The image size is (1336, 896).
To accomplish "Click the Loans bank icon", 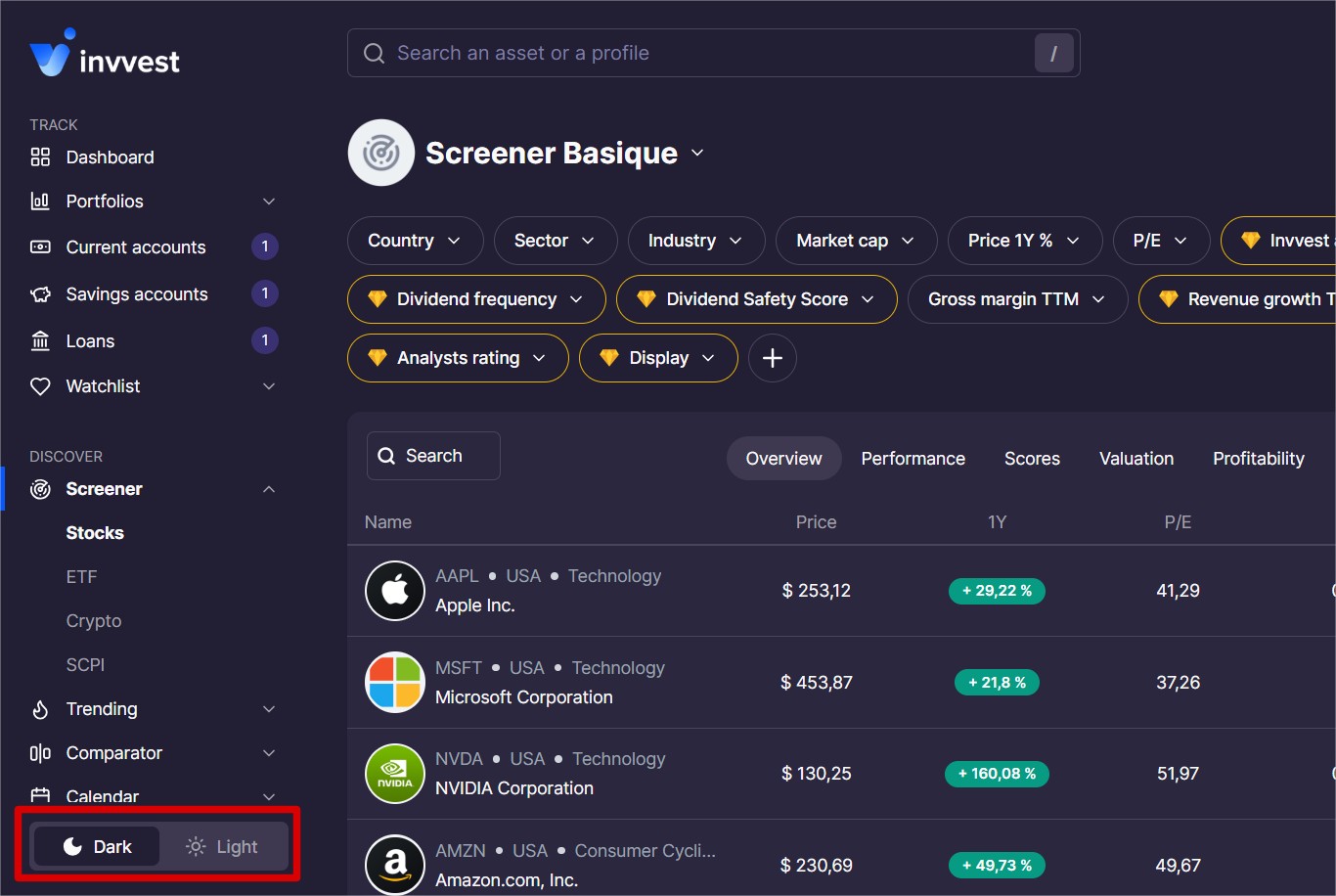I will [40, 341].
